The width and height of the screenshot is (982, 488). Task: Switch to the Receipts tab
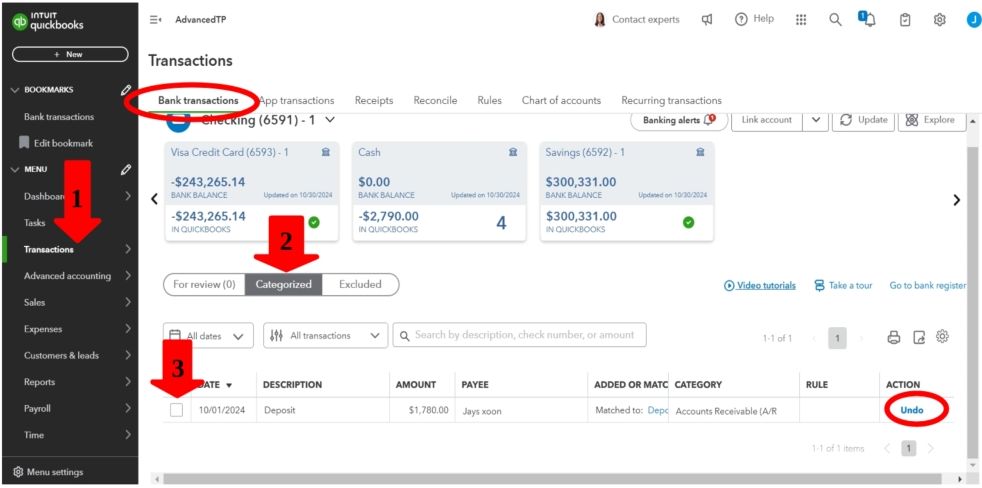[x=374, y=100]
